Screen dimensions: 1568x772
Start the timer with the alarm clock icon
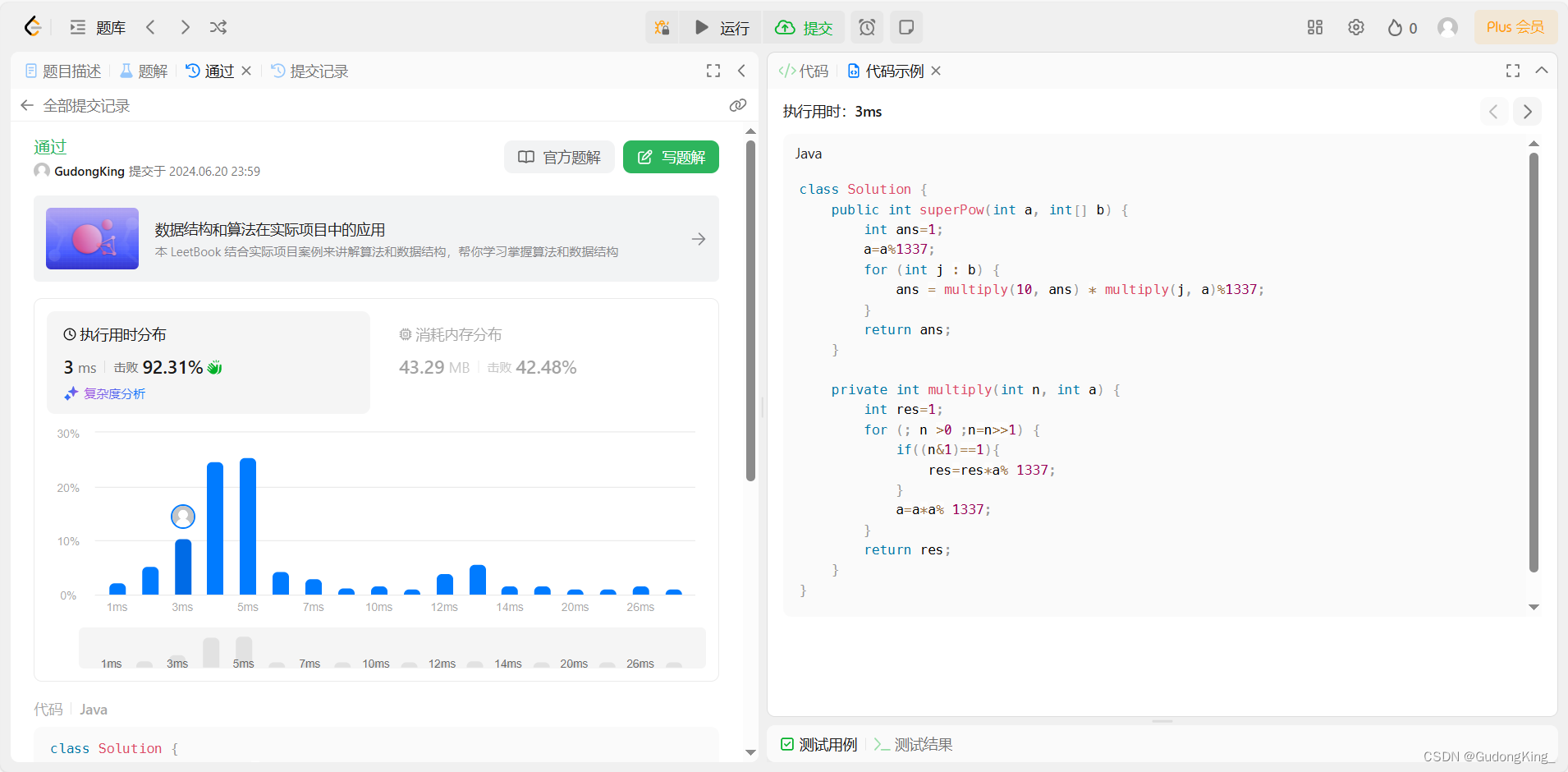coord(867,27)
